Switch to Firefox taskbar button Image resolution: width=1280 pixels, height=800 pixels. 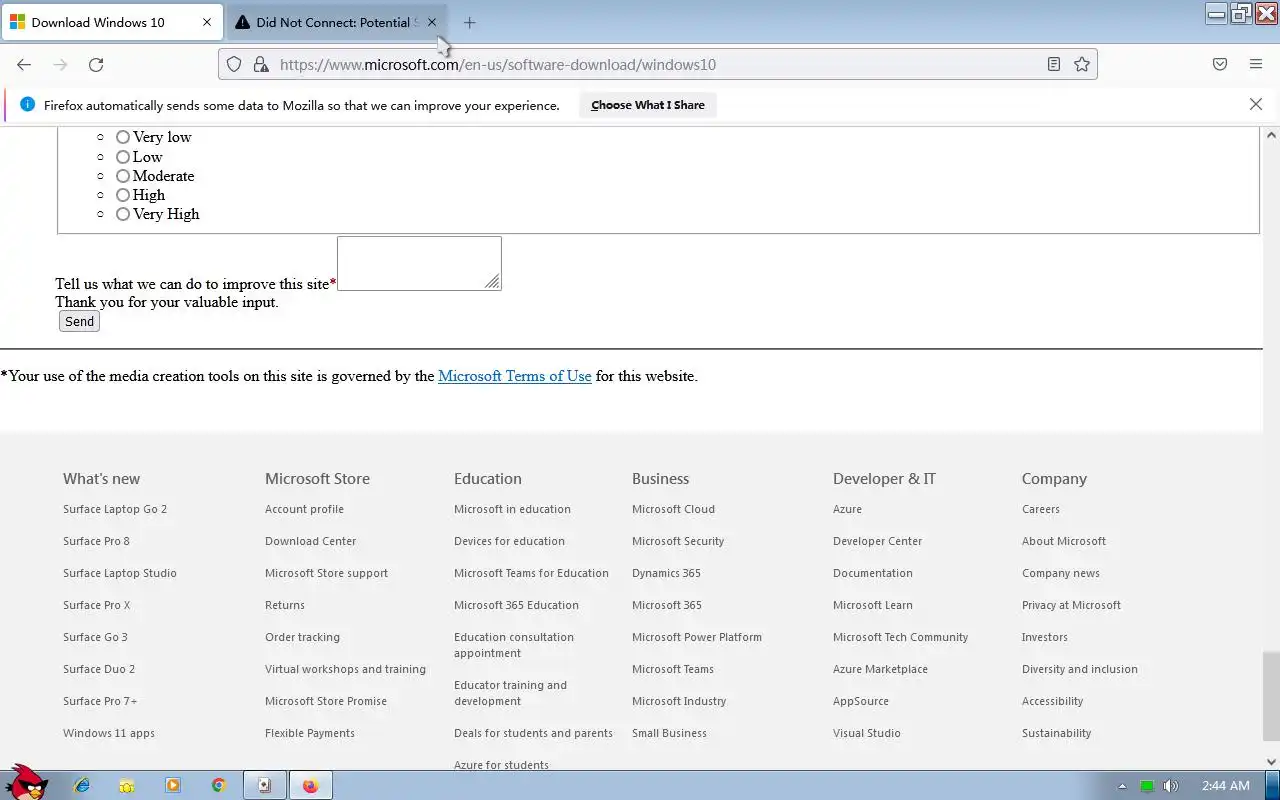click(311, 785)
